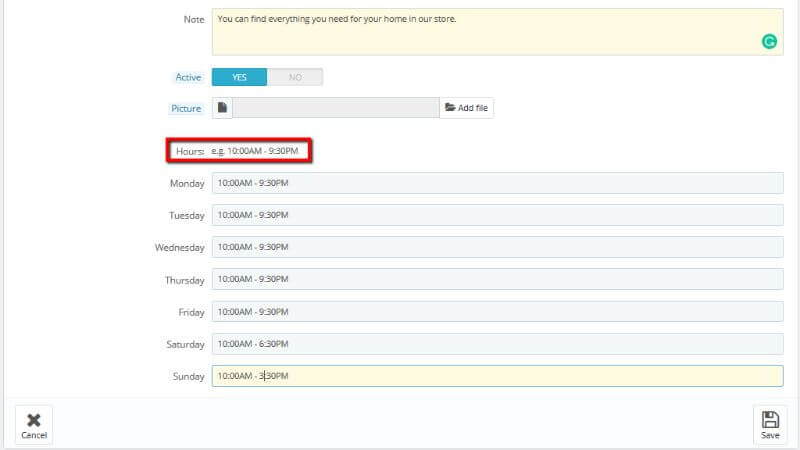Focus the Sunday hours field

pos(497,376)
